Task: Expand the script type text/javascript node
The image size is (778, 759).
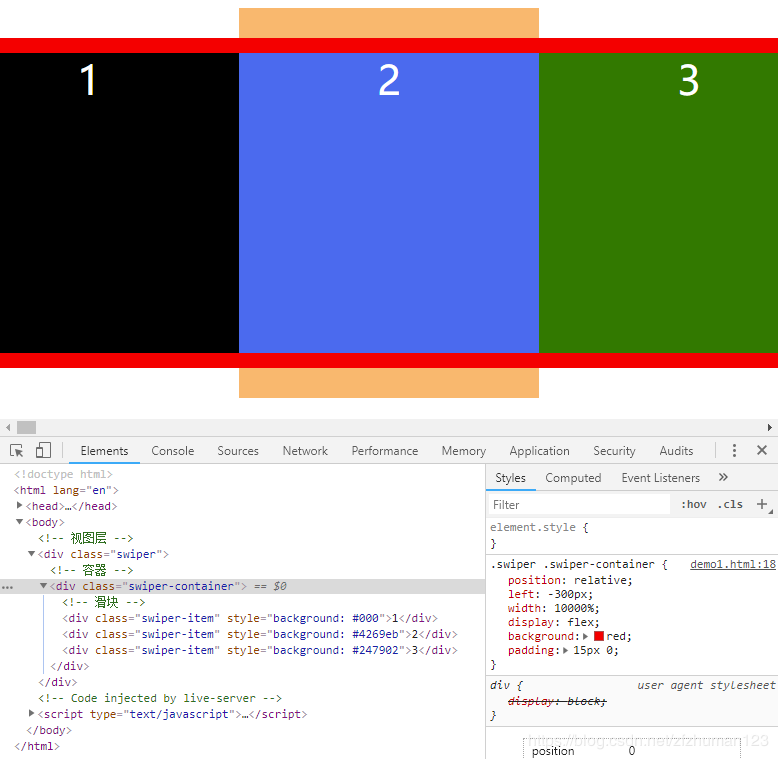Action: click(x=32, y=713)
